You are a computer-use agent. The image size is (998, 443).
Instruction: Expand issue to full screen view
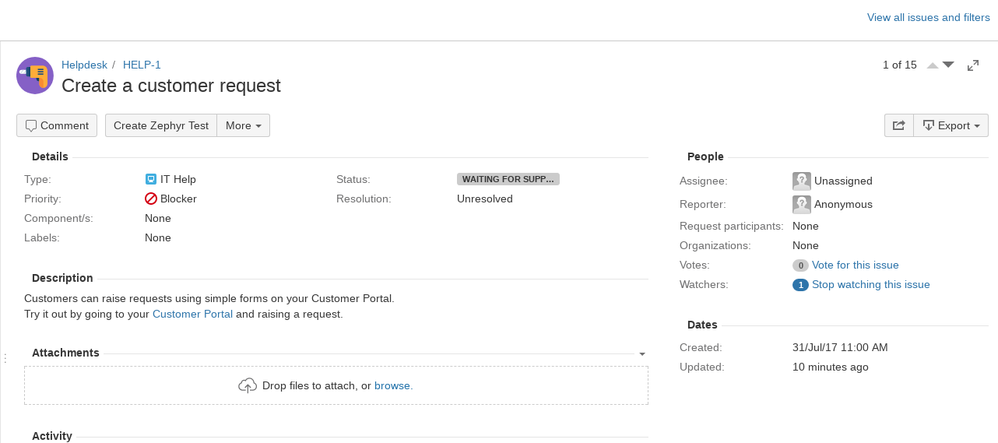[x=973, y=65]
